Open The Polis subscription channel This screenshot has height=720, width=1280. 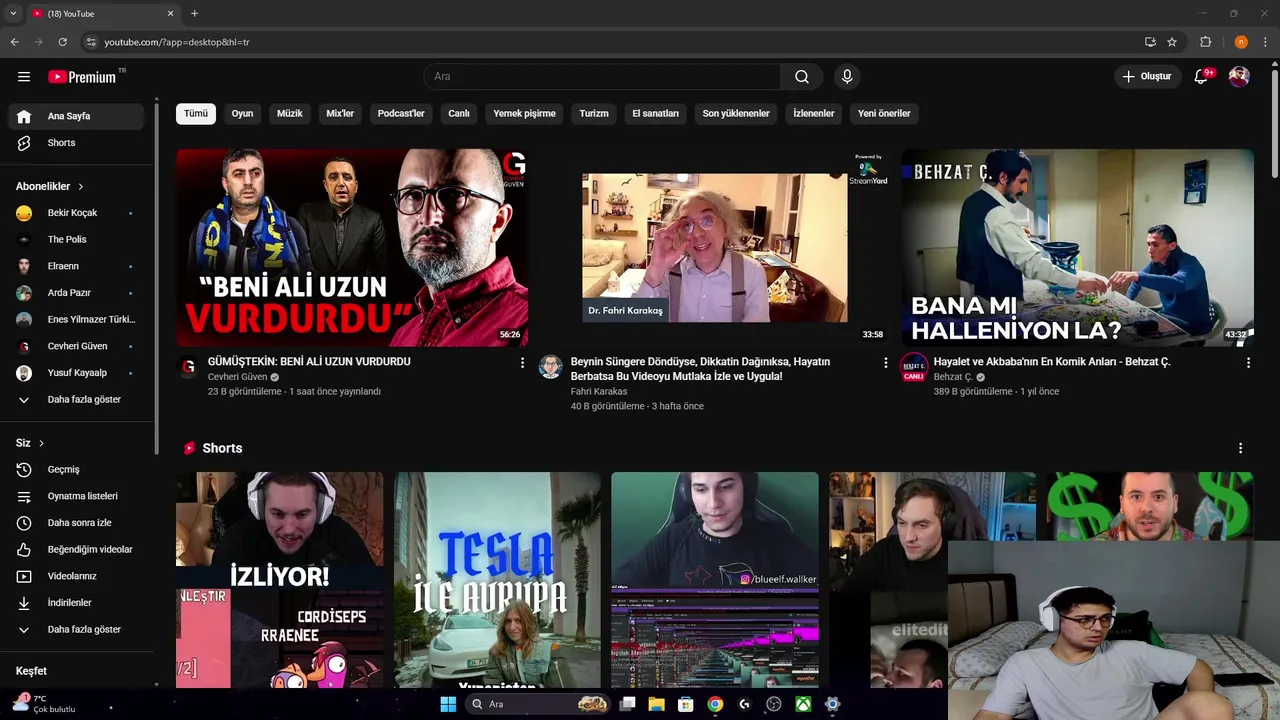pyautogui.click(x=76, y=240)
